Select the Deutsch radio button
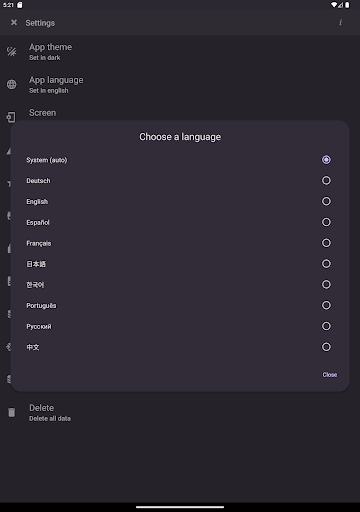The height and width of the screenshot is (512, 360). tap(326, 180)
